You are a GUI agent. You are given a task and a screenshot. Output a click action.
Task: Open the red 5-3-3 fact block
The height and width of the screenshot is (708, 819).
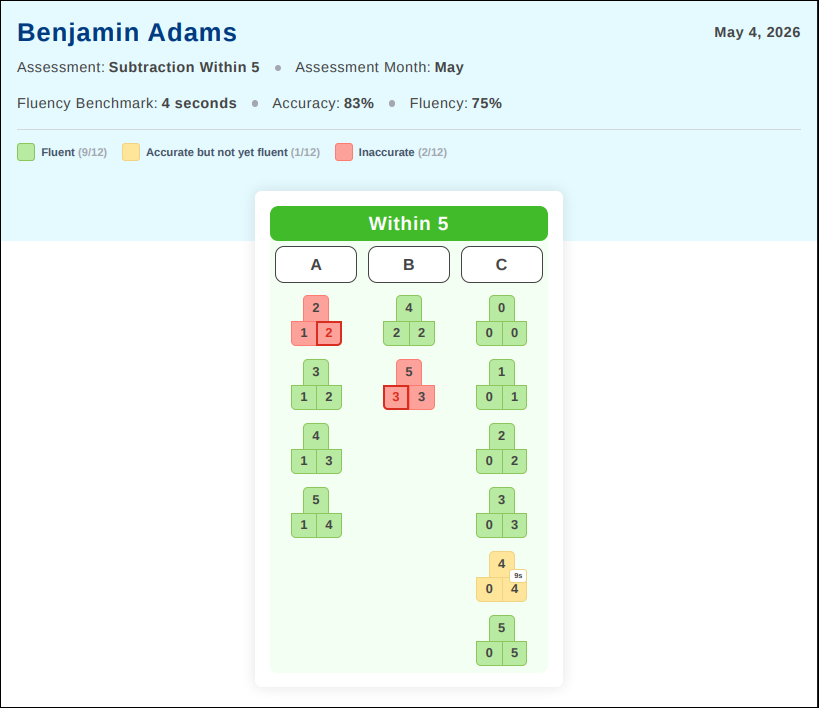click(x=409, y=385)
